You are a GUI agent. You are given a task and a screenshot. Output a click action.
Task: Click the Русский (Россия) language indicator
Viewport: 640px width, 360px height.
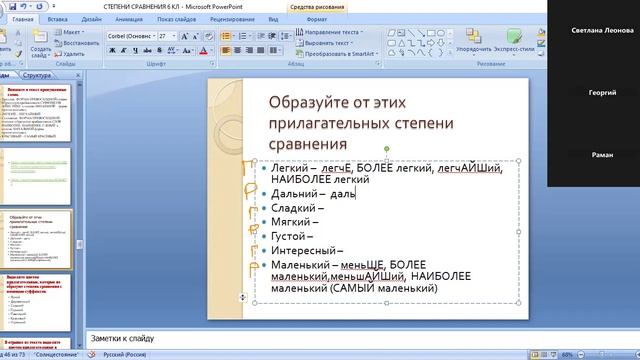coord(124,355)
